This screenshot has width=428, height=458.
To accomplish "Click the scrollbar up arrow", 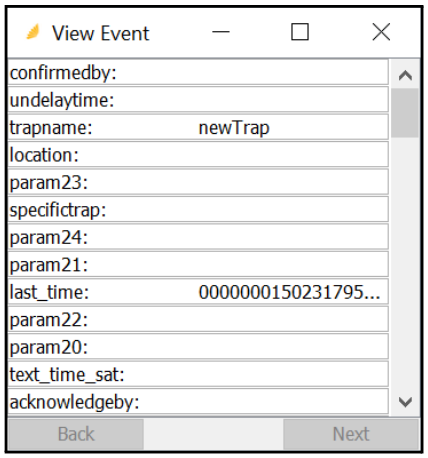I will click(x=405, y=75).
